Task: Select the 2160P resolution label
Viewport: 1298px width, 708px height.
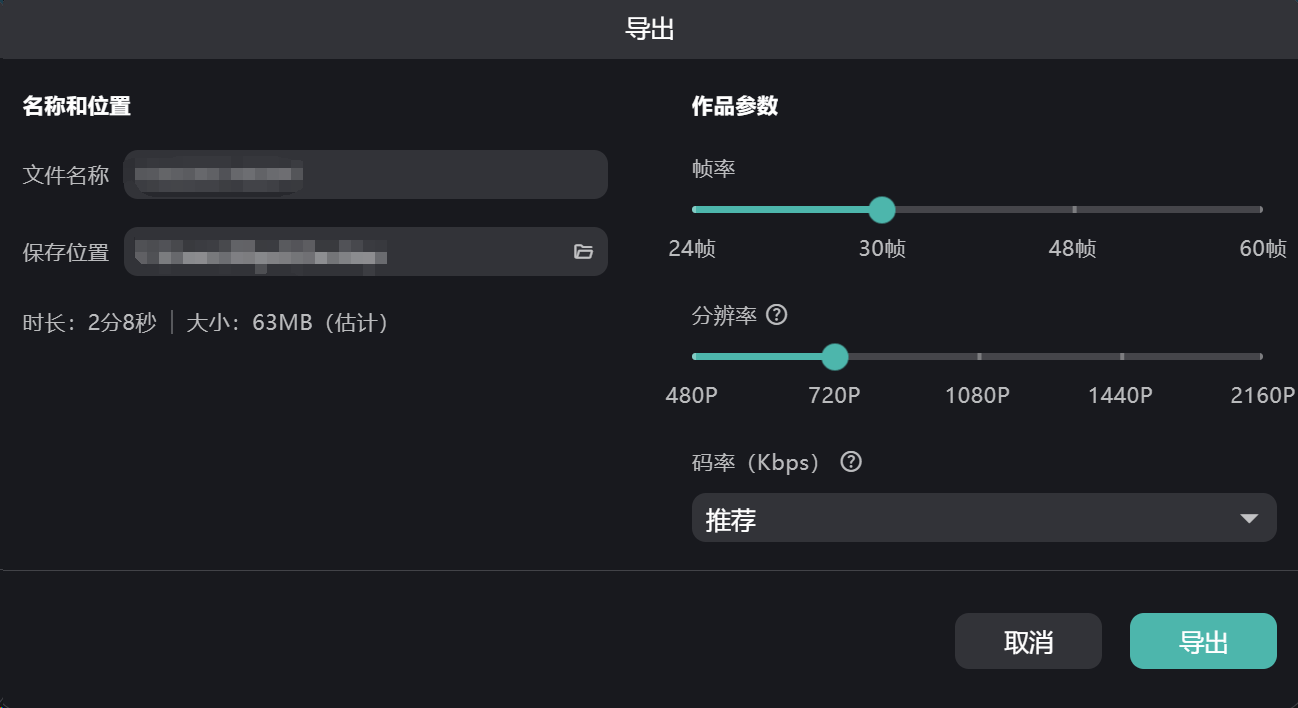Action: [1262, 396]
